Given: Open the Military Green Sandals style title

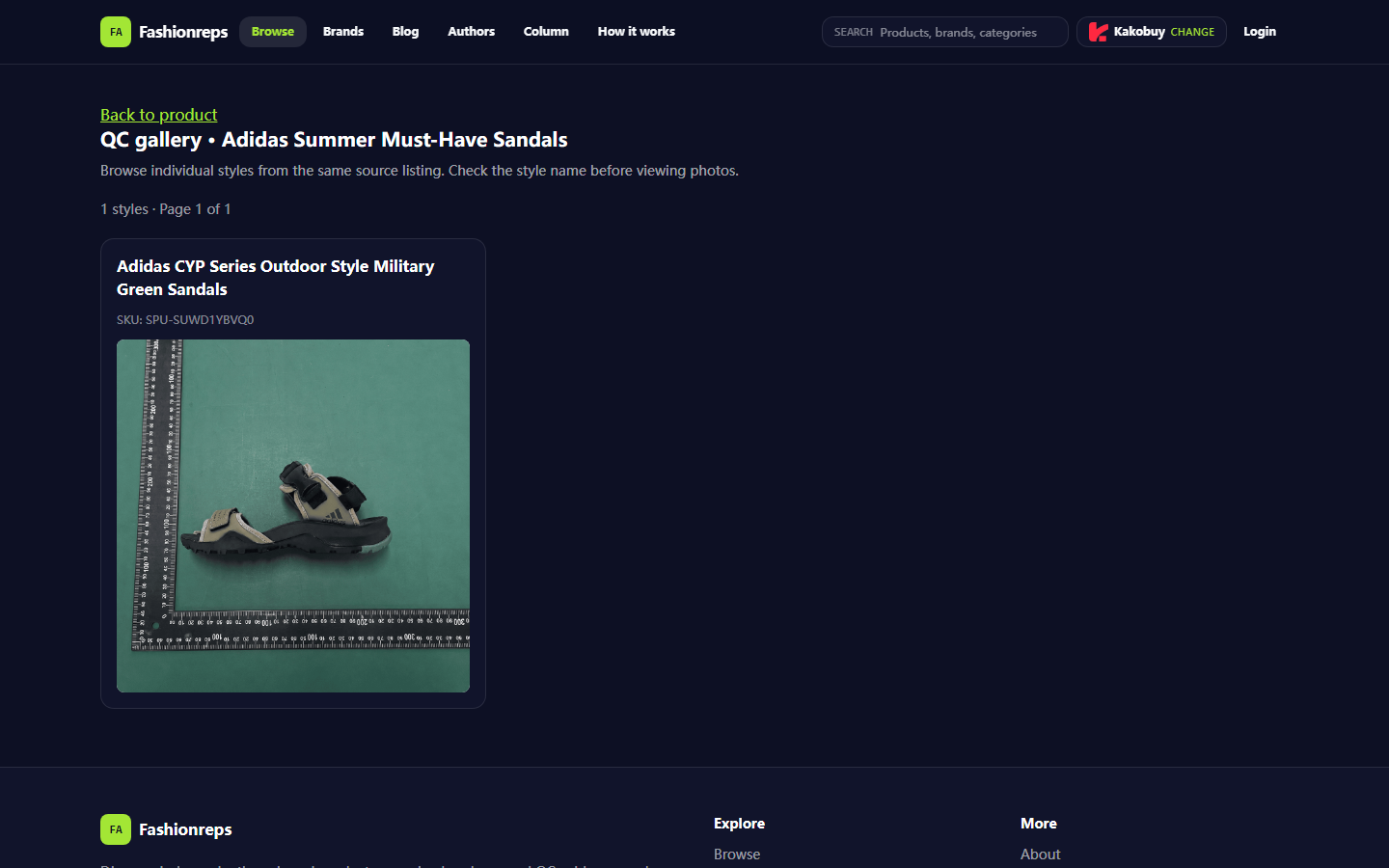Looking at the screenshot, I should point(276,278).
